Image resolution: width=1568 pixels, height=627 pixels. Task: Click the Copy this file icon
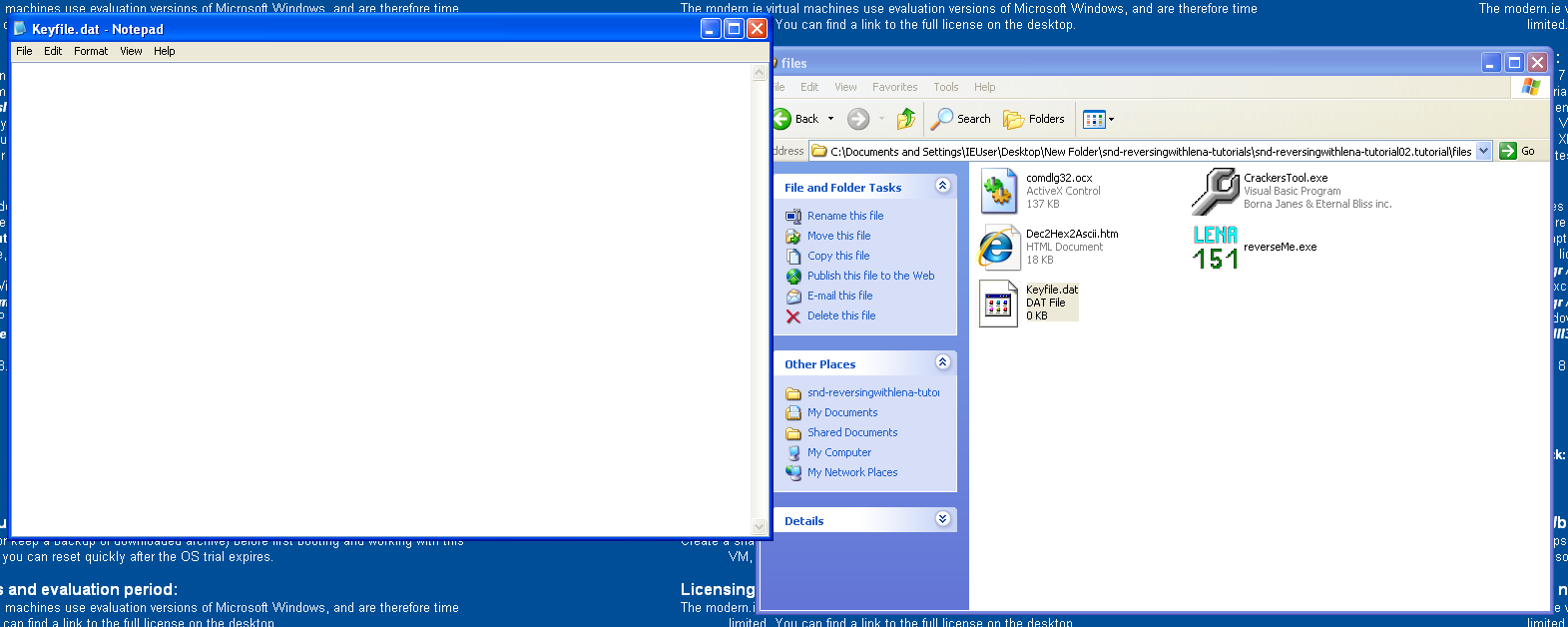793,257
